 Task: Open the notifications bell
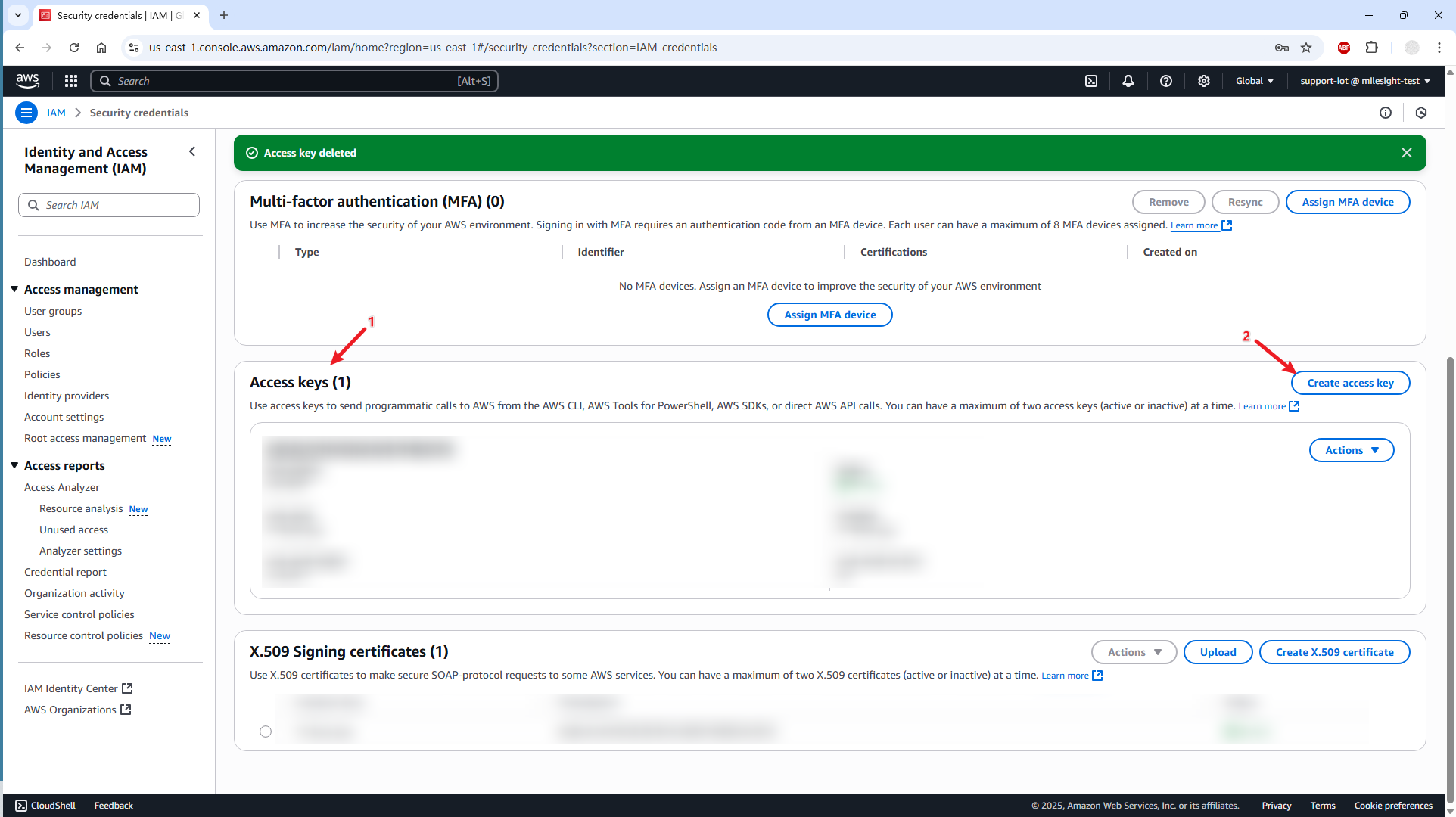pyautogui.click(x=1128, y=81)
